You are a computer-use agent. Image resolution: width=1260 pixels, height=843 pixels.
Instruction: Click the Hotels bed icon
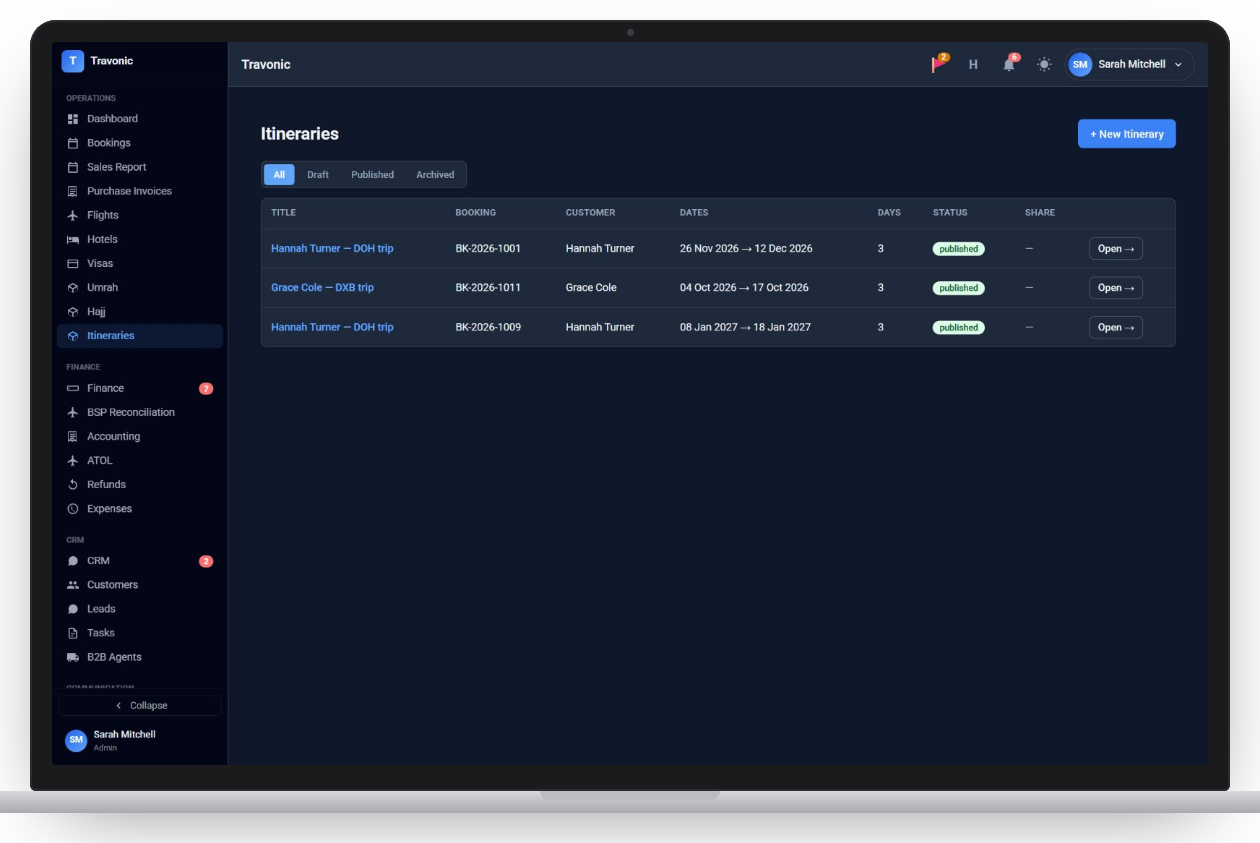[x=73, y=239]
